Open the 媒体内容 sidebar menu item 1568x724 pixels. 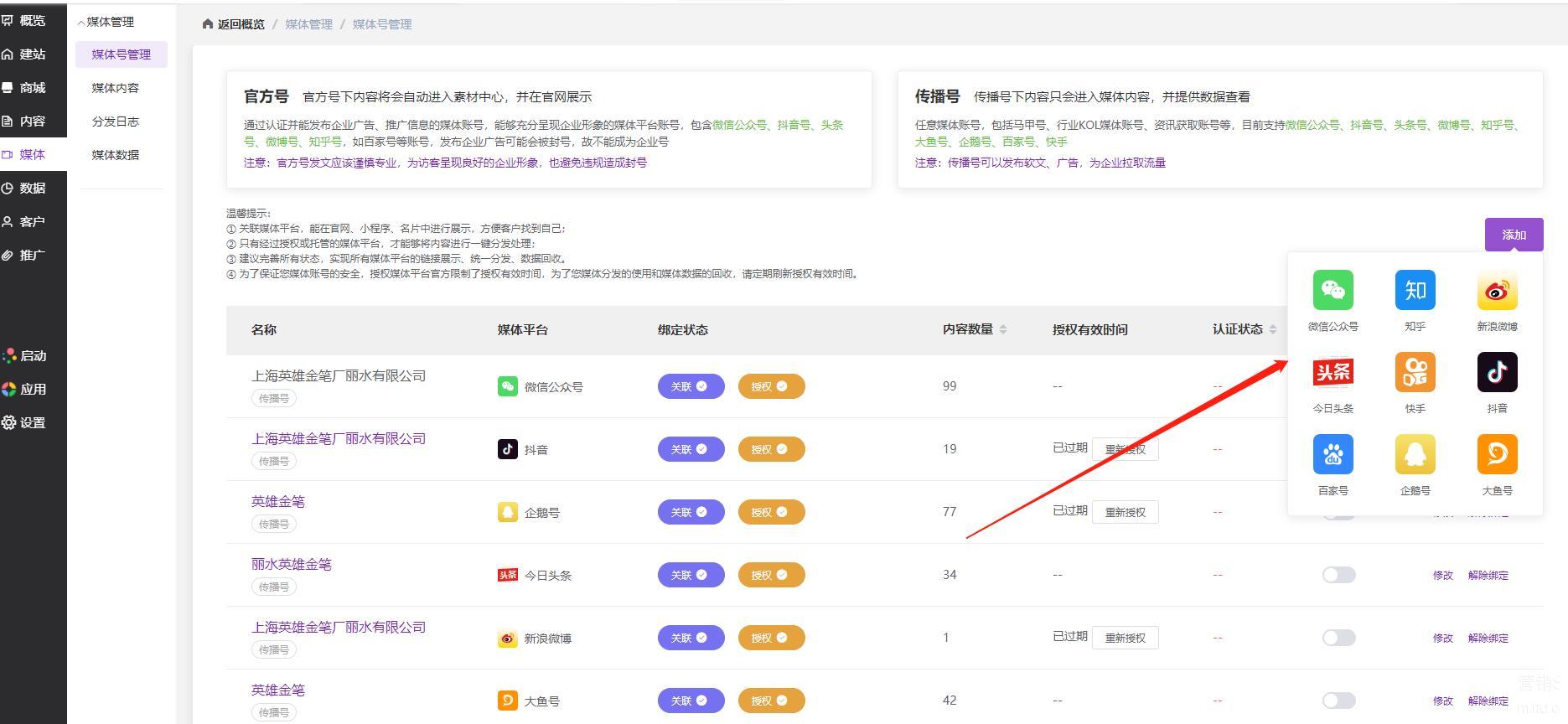[x=116, y=88]
